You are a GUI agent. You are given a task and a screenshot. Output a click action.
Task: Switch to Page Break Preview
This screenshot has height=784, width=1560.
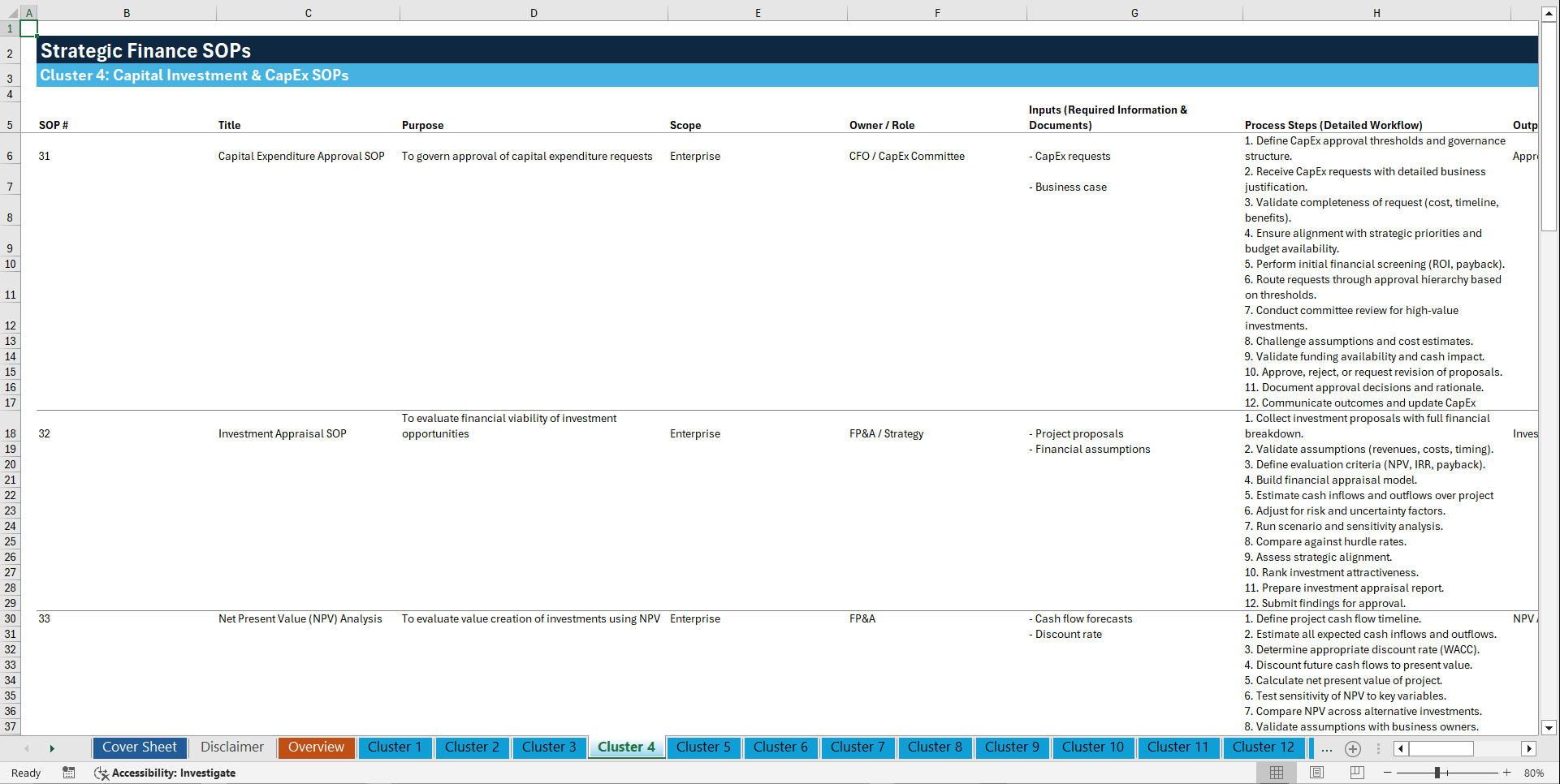tap(1357, 773)
